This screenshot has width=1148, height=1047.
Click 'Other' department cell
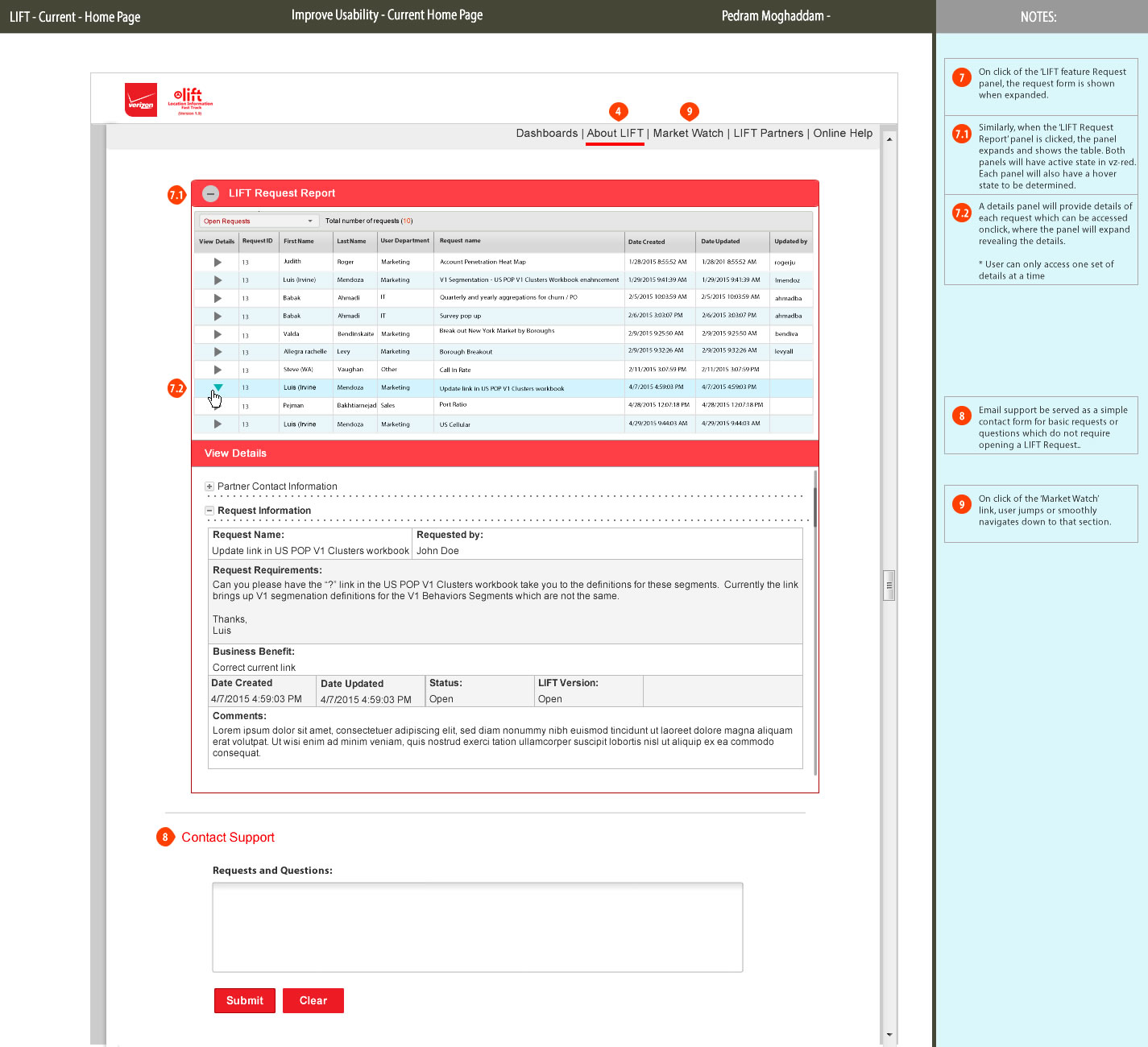(389, 370)
